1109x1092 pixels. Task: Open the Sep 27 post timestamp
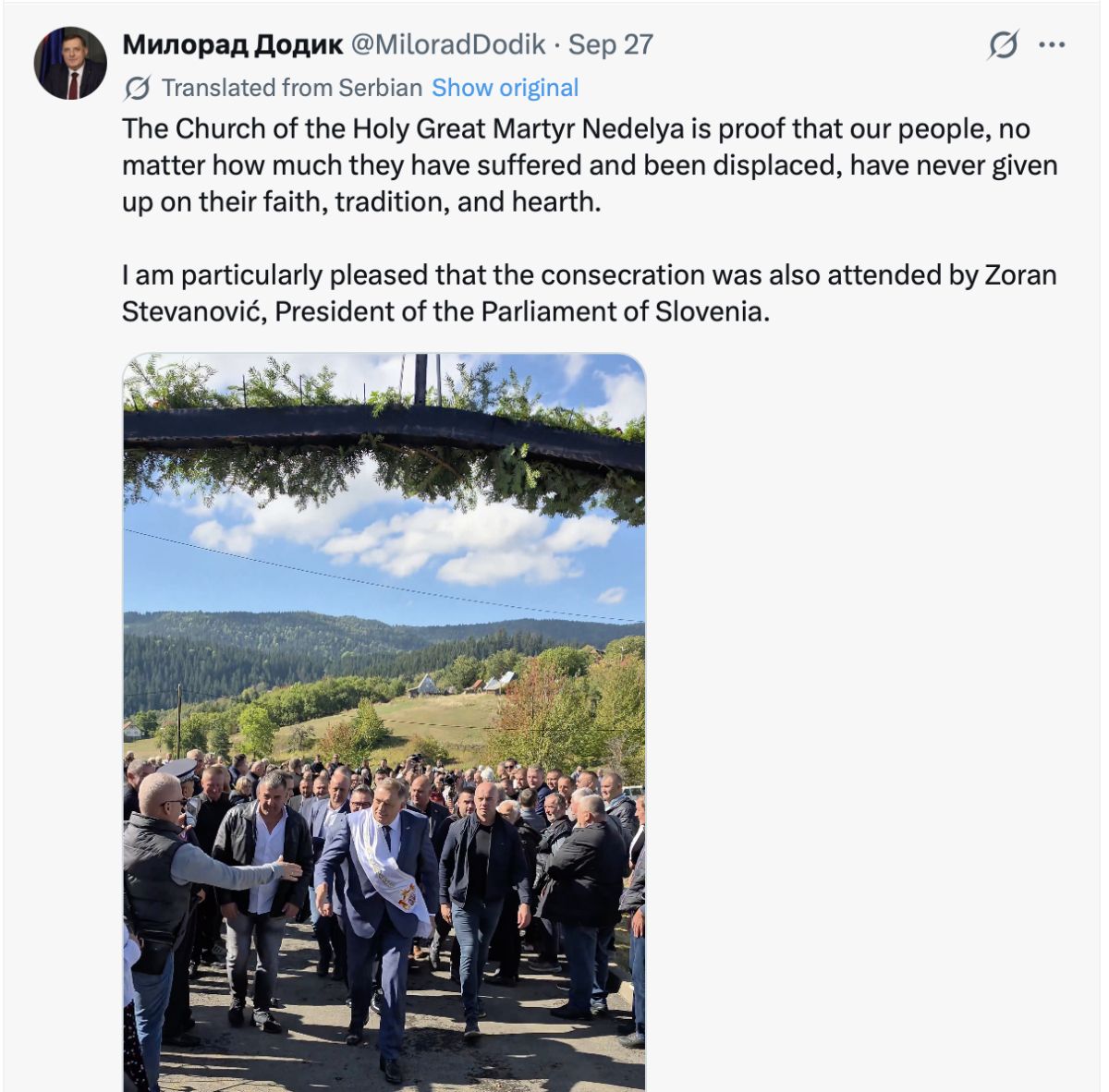pos(611,44)
